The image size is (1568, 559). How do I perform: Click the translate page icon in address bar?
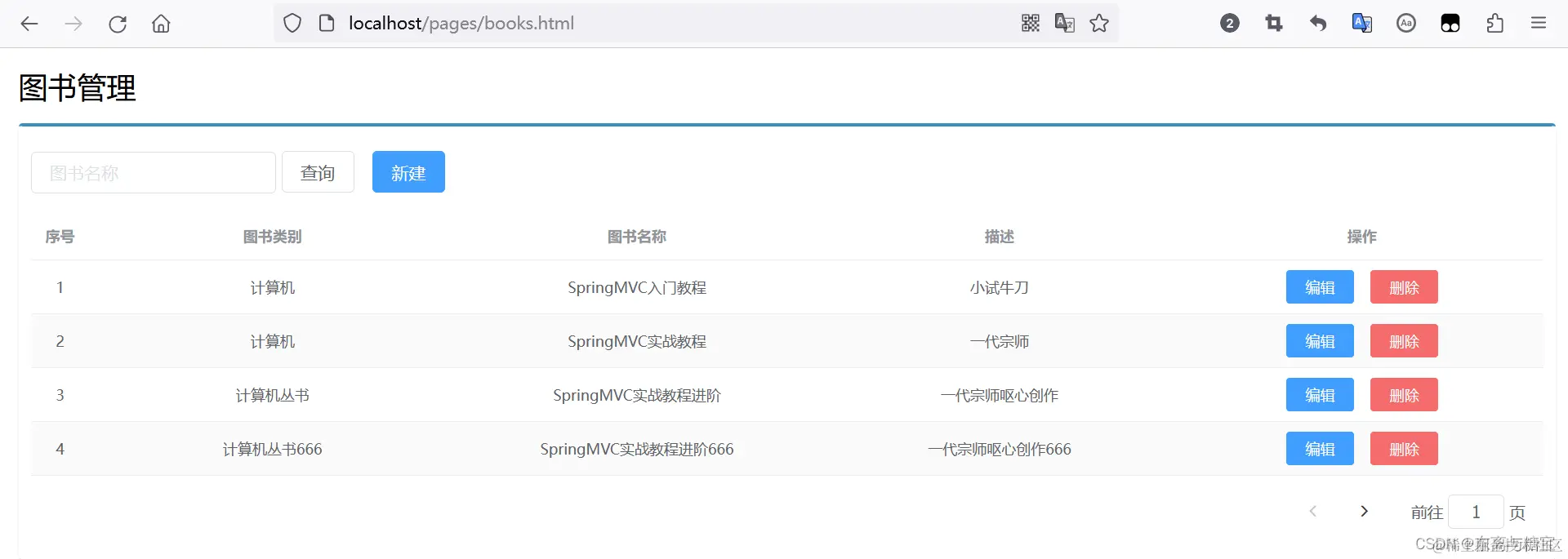[x=1065, y=24]
